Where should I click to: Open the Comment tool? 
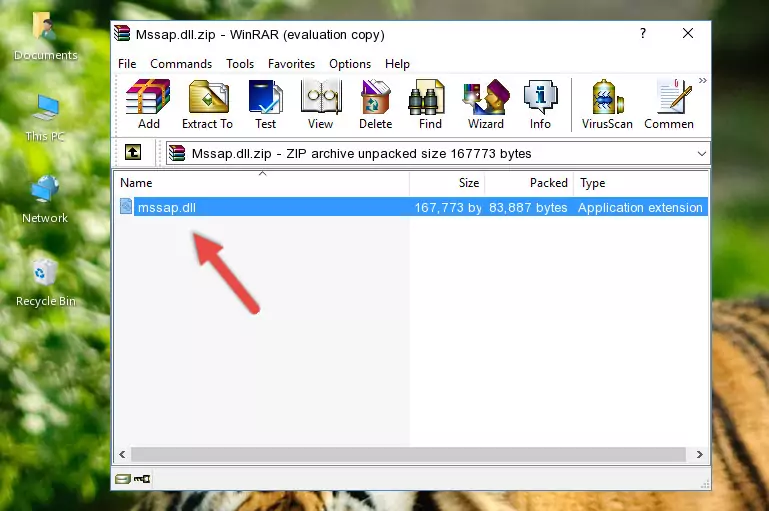[x=669, y=104]
